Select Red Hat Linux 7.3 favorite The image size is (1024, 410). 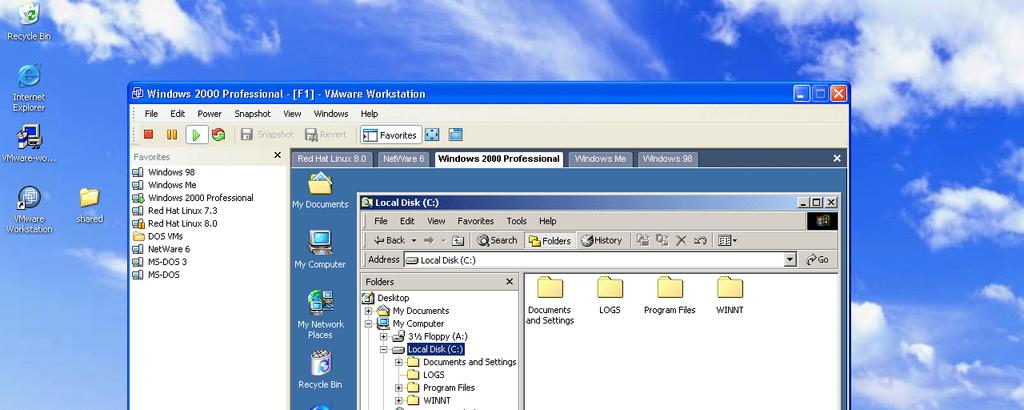tap(175, 211)
